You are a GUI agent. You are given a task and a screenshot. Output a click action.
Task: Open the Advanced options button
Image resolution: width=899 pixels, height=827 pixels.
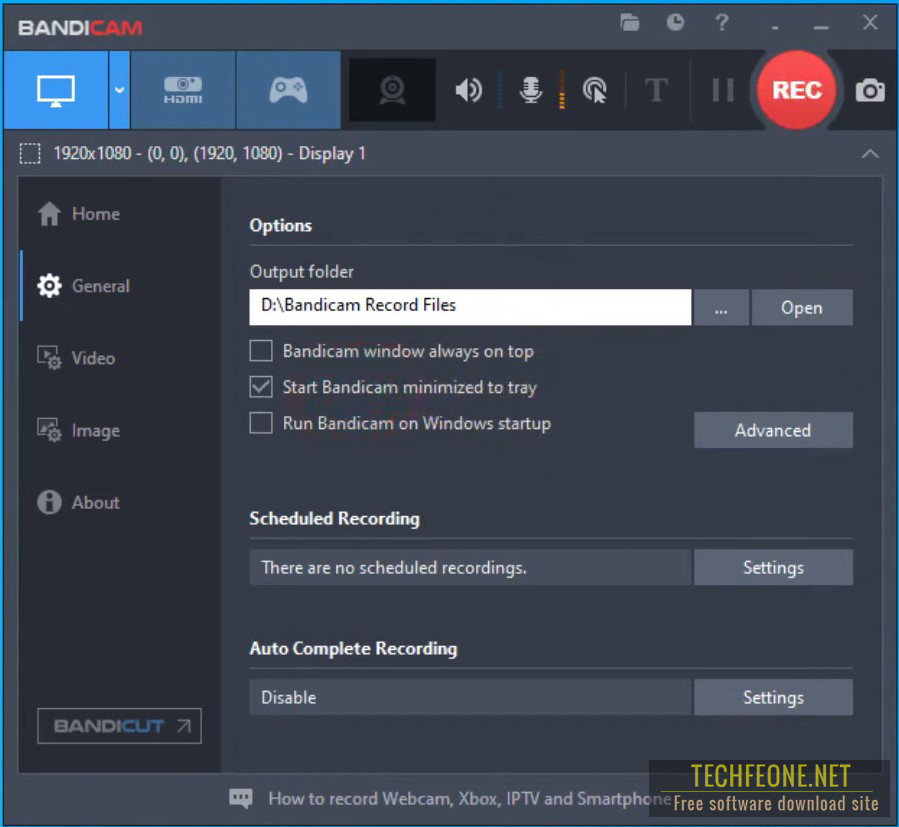[x=773, y=430]
